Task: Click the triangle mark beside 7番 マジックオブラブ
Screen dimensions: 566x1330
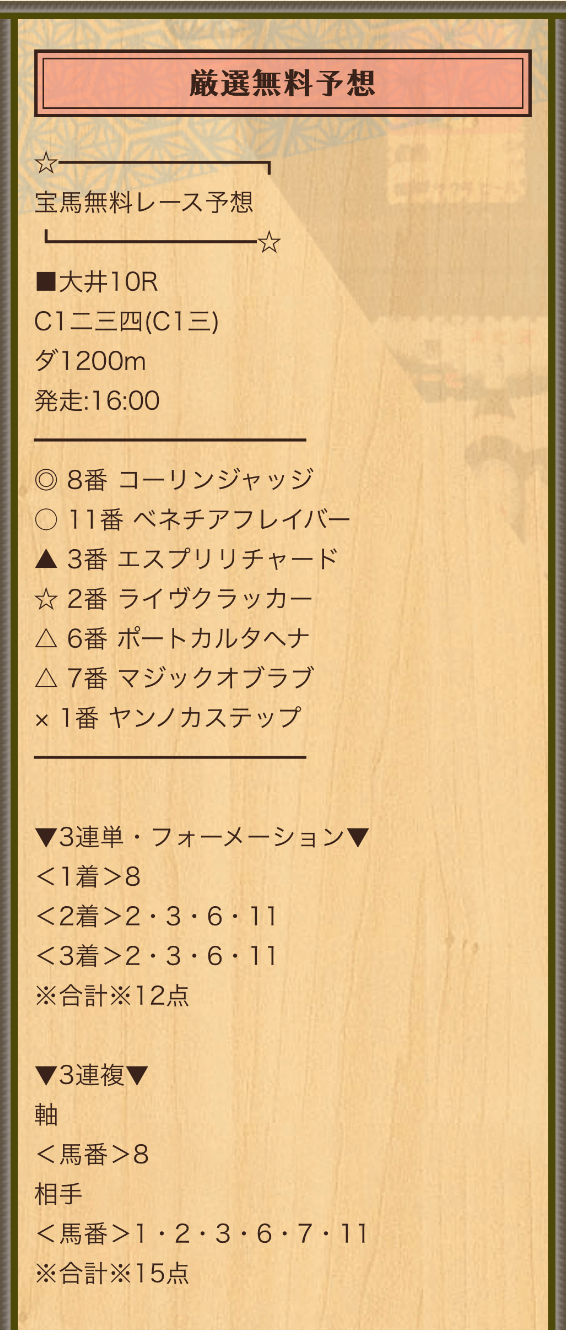Action: click(x=46, y=678)
